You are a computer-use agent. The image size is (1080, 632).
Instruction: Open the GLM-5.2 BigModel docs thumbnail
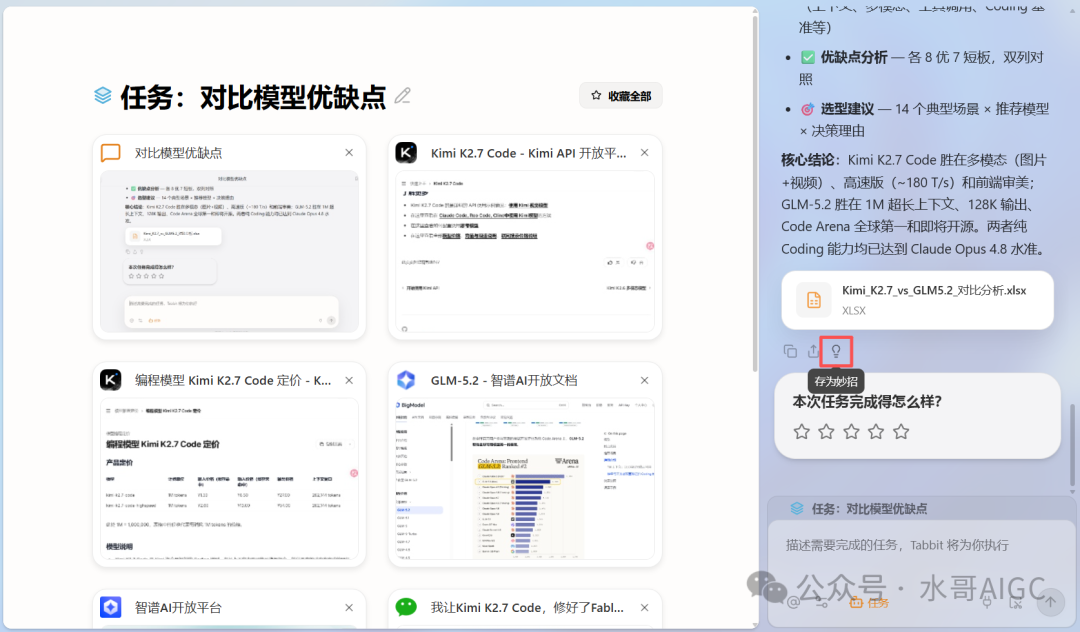click(525, 478)
